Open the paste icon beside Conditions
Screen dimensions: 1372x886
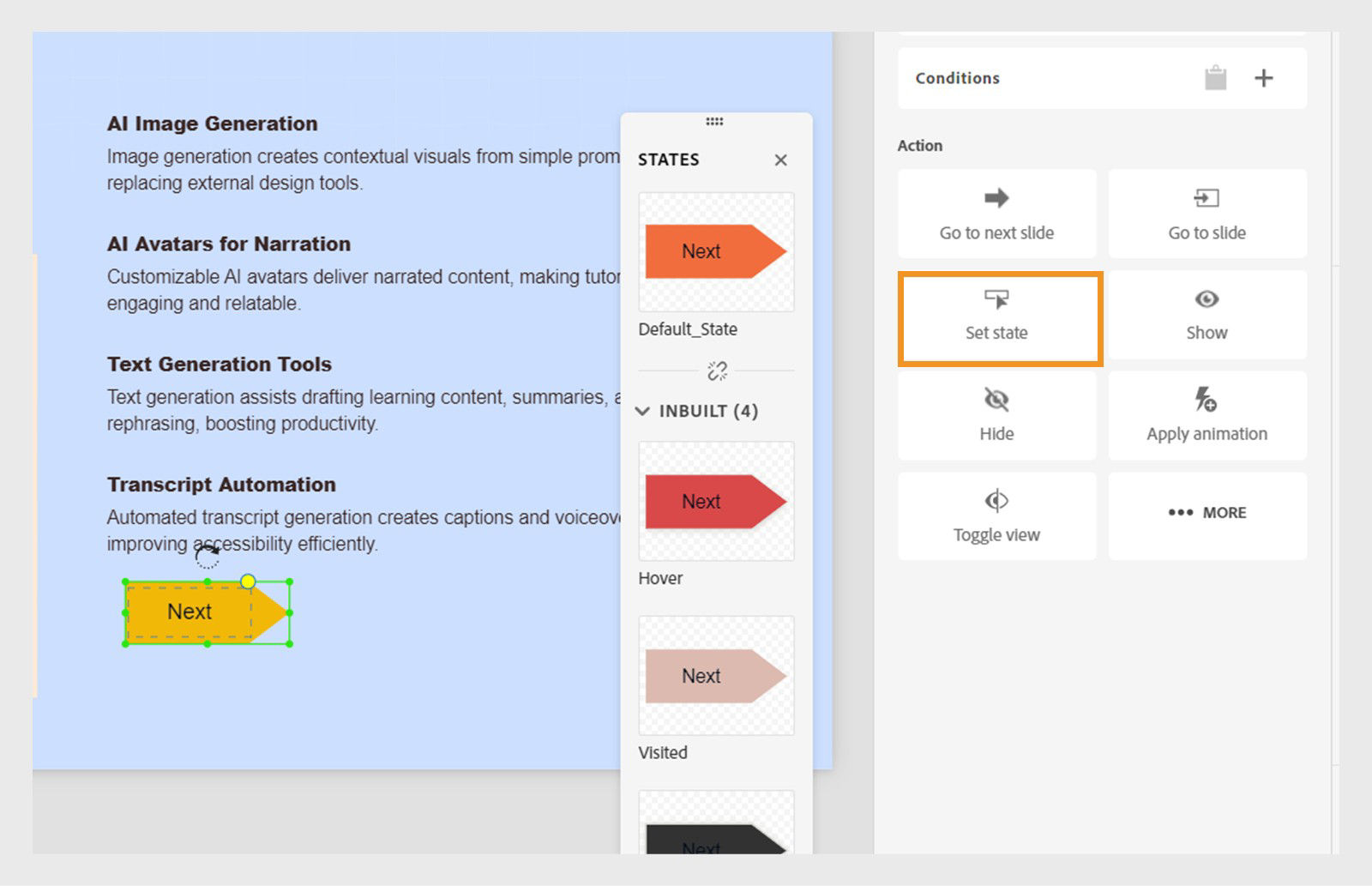click(1213, 77)
